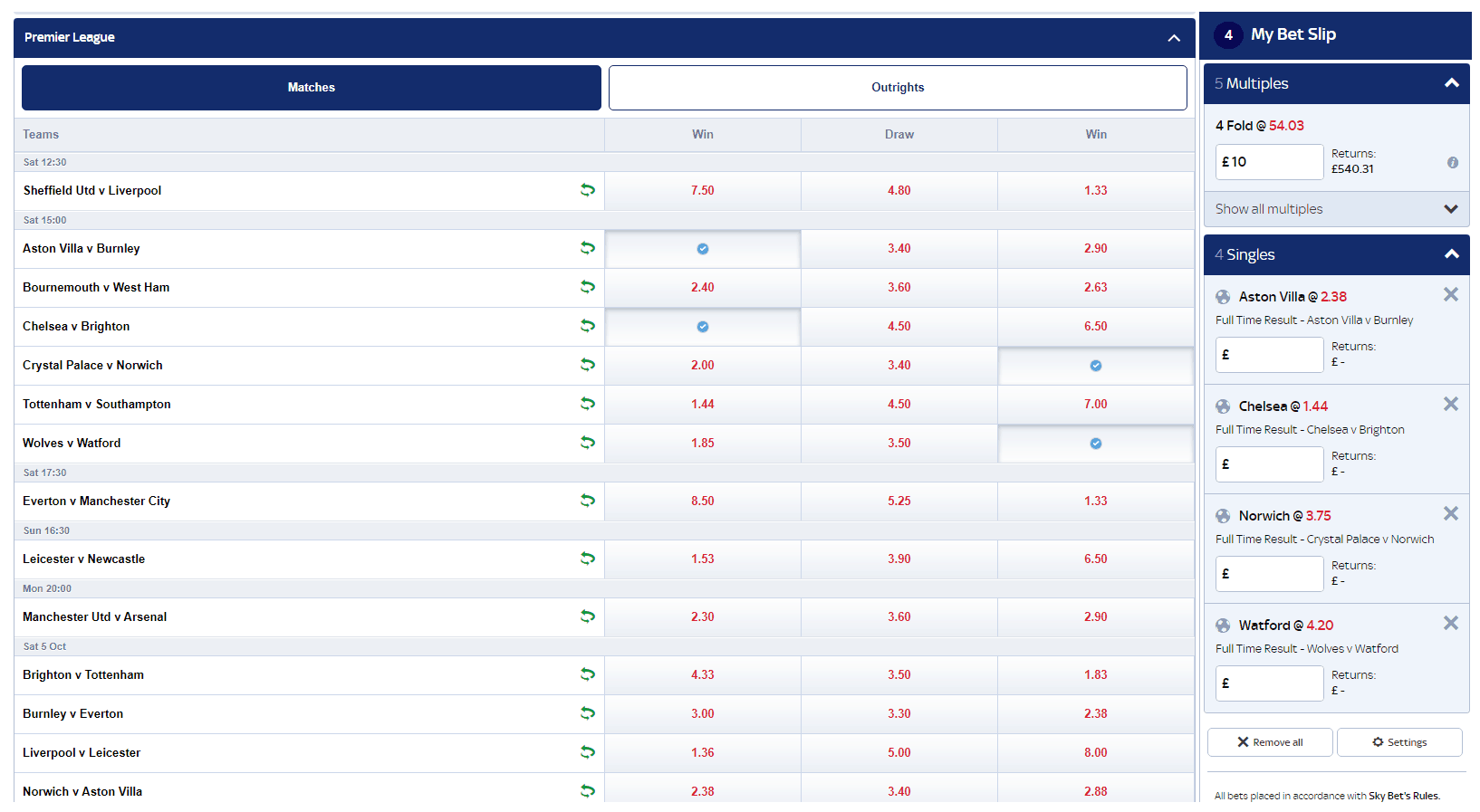Deselect Norwich away win selection
Image resolution: width=1480 pixels, height=812 pixels.
[1096, 366]
